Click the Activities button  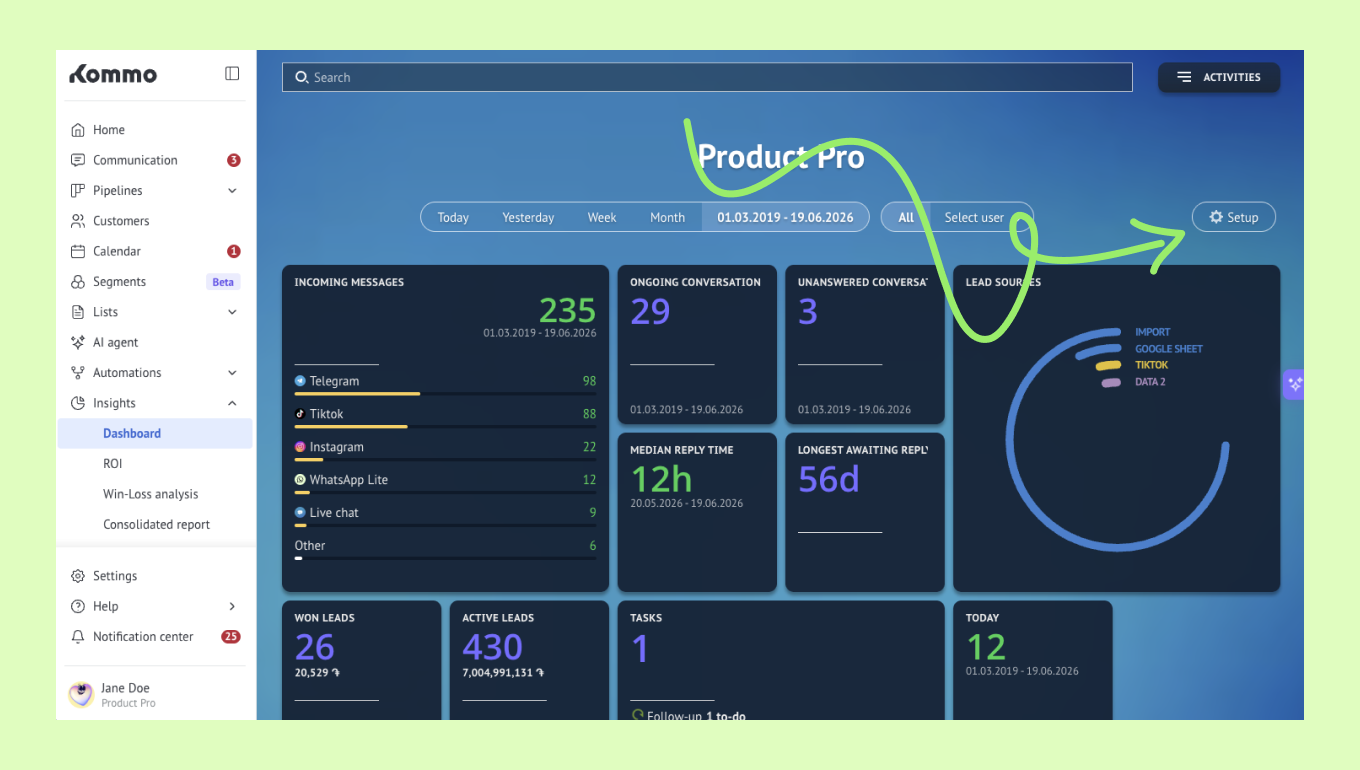(x=1219, y=77)
